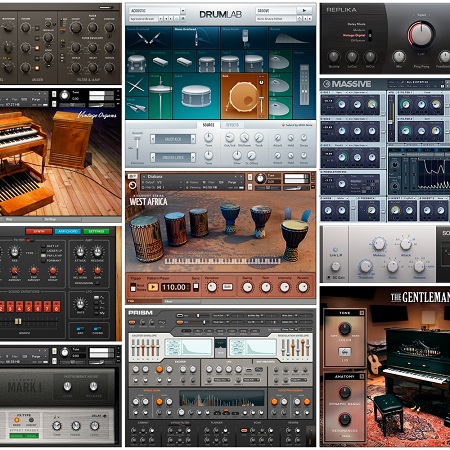The height and width of the screenshot is (450, 450).
Task: Flip the Trigger switch in West Africa
Action: pyautogui.click(x=133, y=287)
